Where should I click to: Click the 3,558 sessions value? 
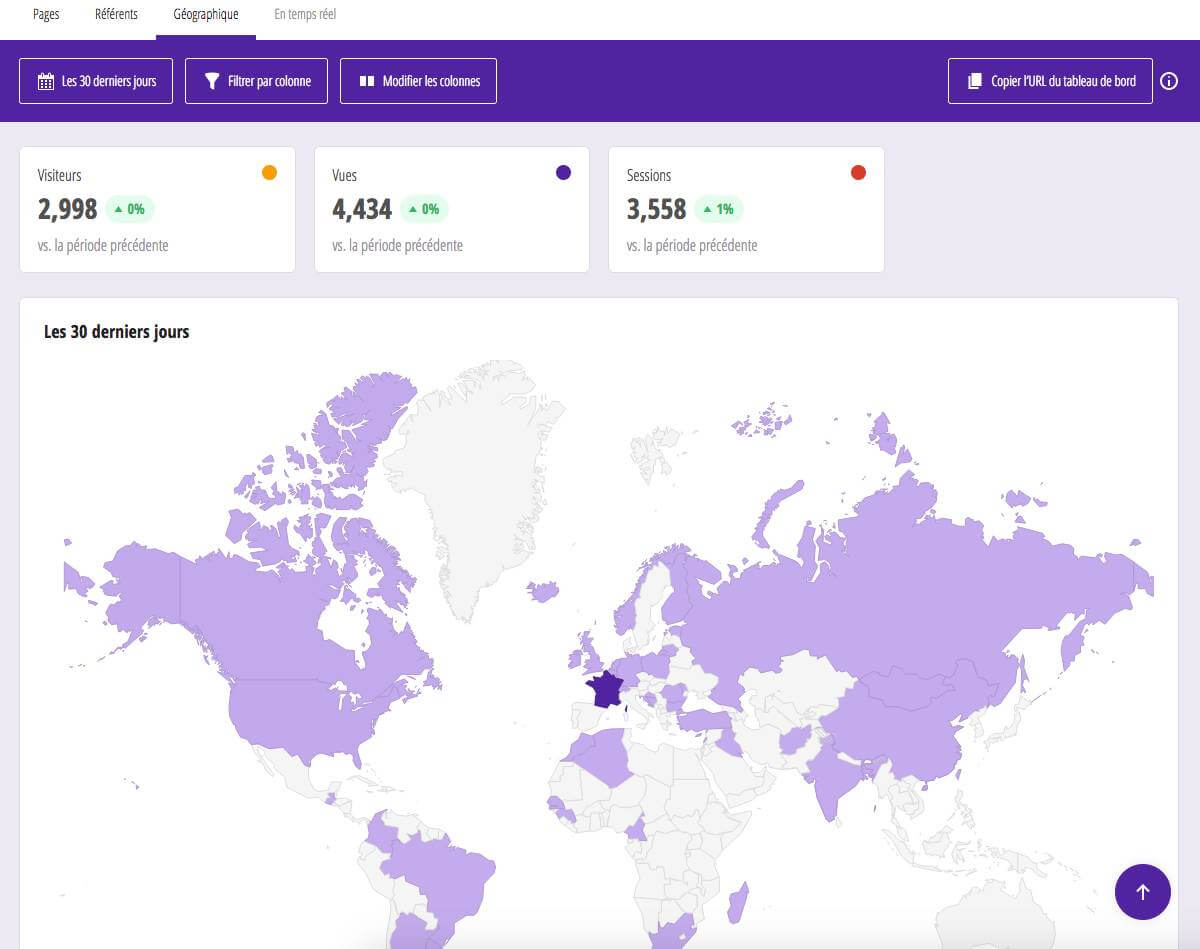click(657, 209)
